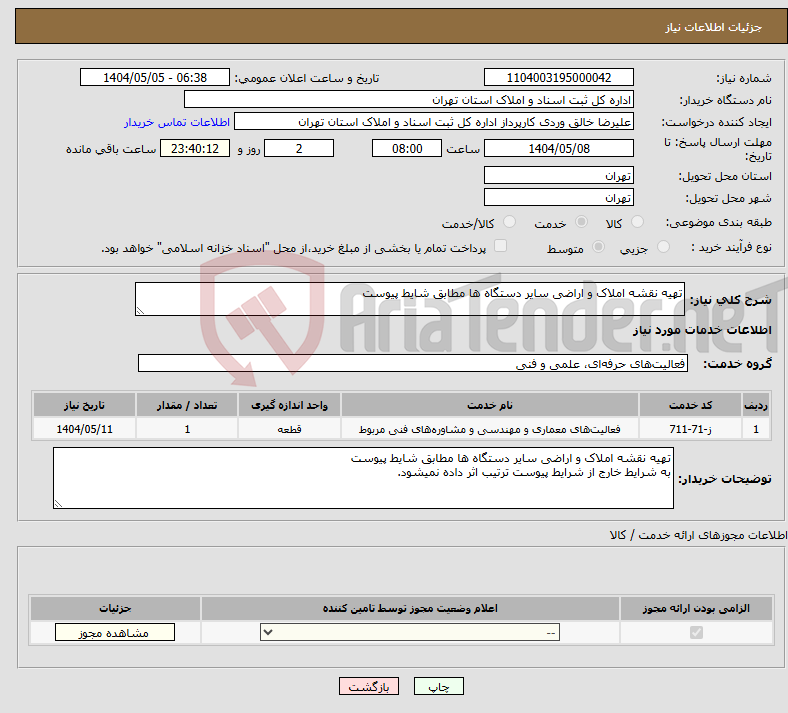
Task: Click the الزامی بودن ارائه مجوز header
Action: tap(696, 608)
